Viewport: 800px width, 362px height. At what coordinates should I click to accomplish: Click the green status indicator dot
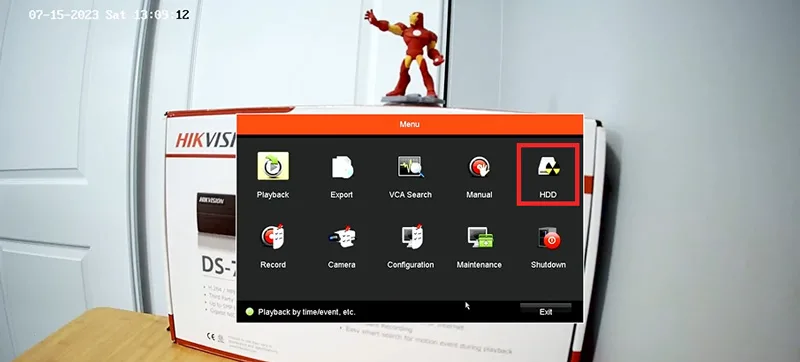coord(249,312)
